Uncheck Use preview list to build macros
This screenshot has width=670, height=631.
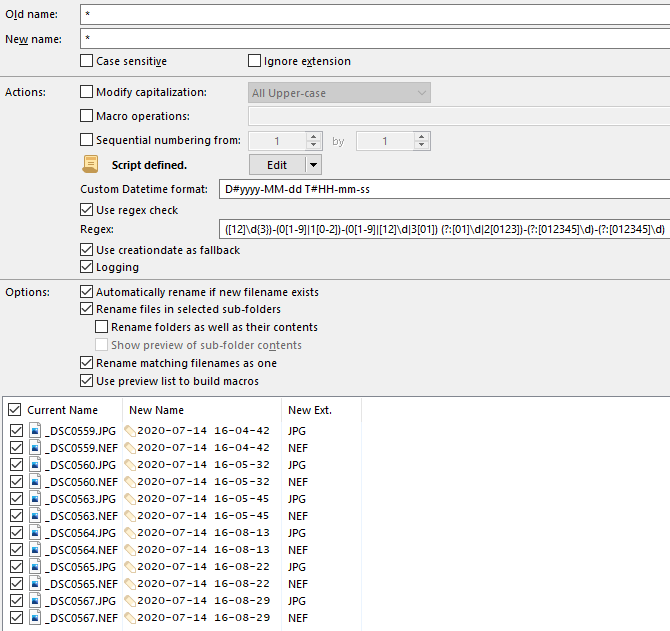pyautogui.click(x=86, y=380)
